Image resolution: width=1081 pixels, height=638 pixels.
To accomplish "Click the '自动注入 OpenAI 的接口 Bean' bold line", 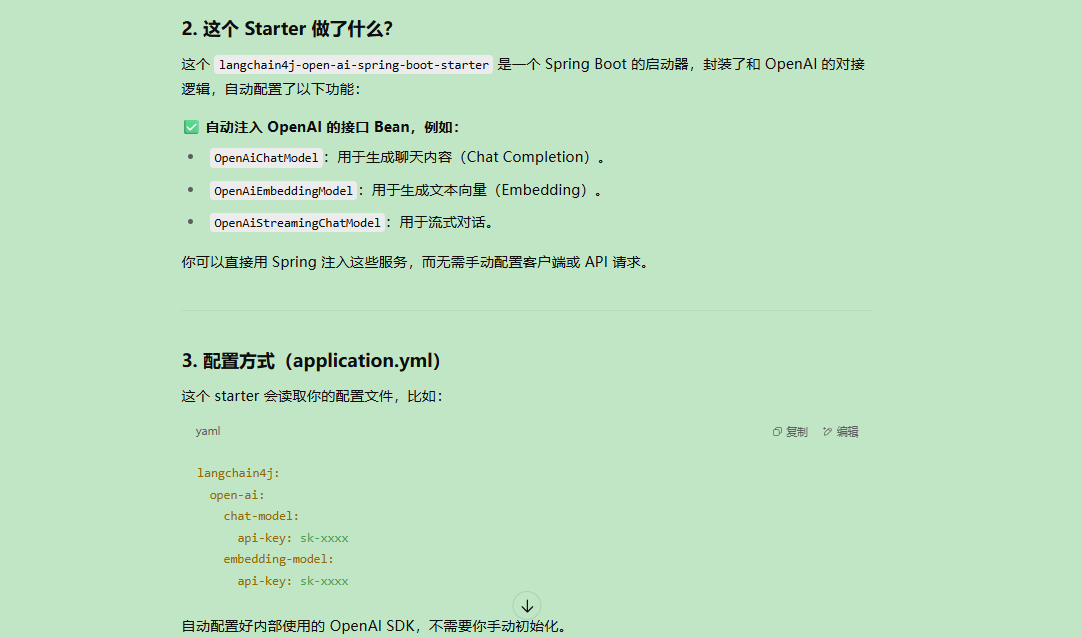I will click(332, 128).
